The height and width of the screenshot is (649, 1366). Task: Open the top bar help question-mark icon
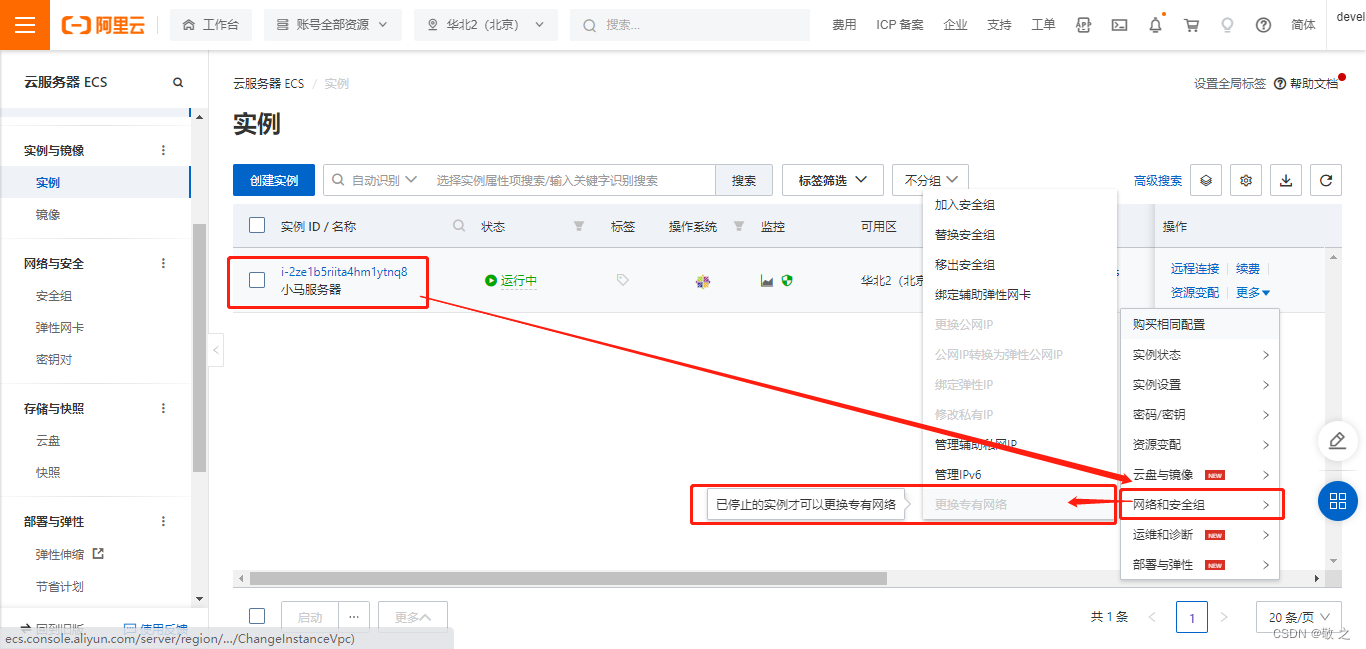pos(1263,25)
